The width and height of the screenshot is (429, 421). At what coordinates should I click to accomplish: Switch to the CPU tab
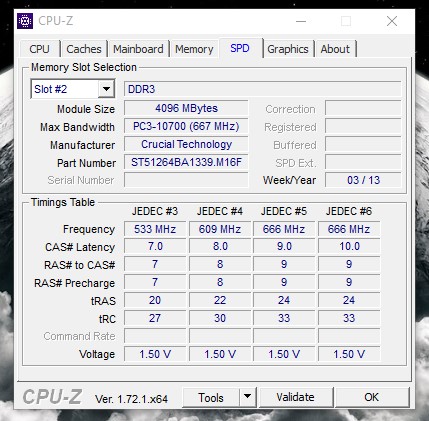39,49
